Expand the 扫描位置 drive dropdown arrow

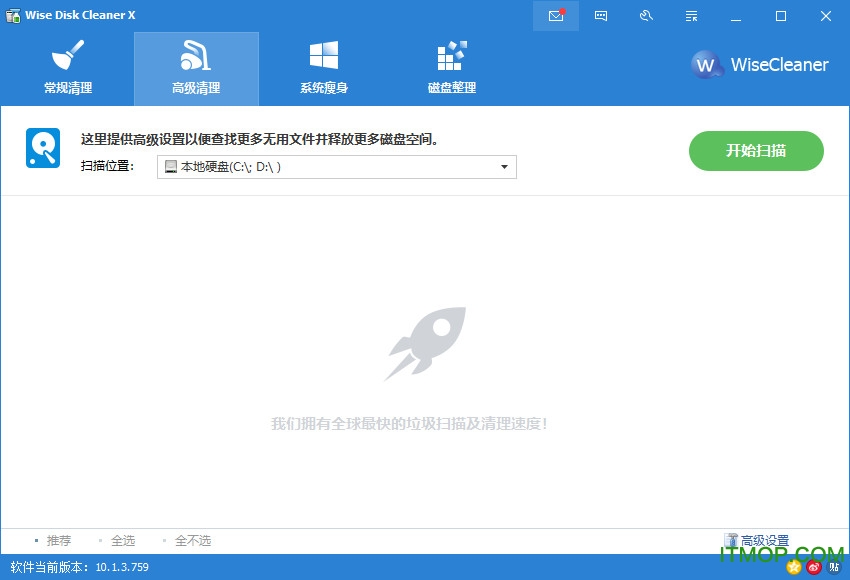504,167
